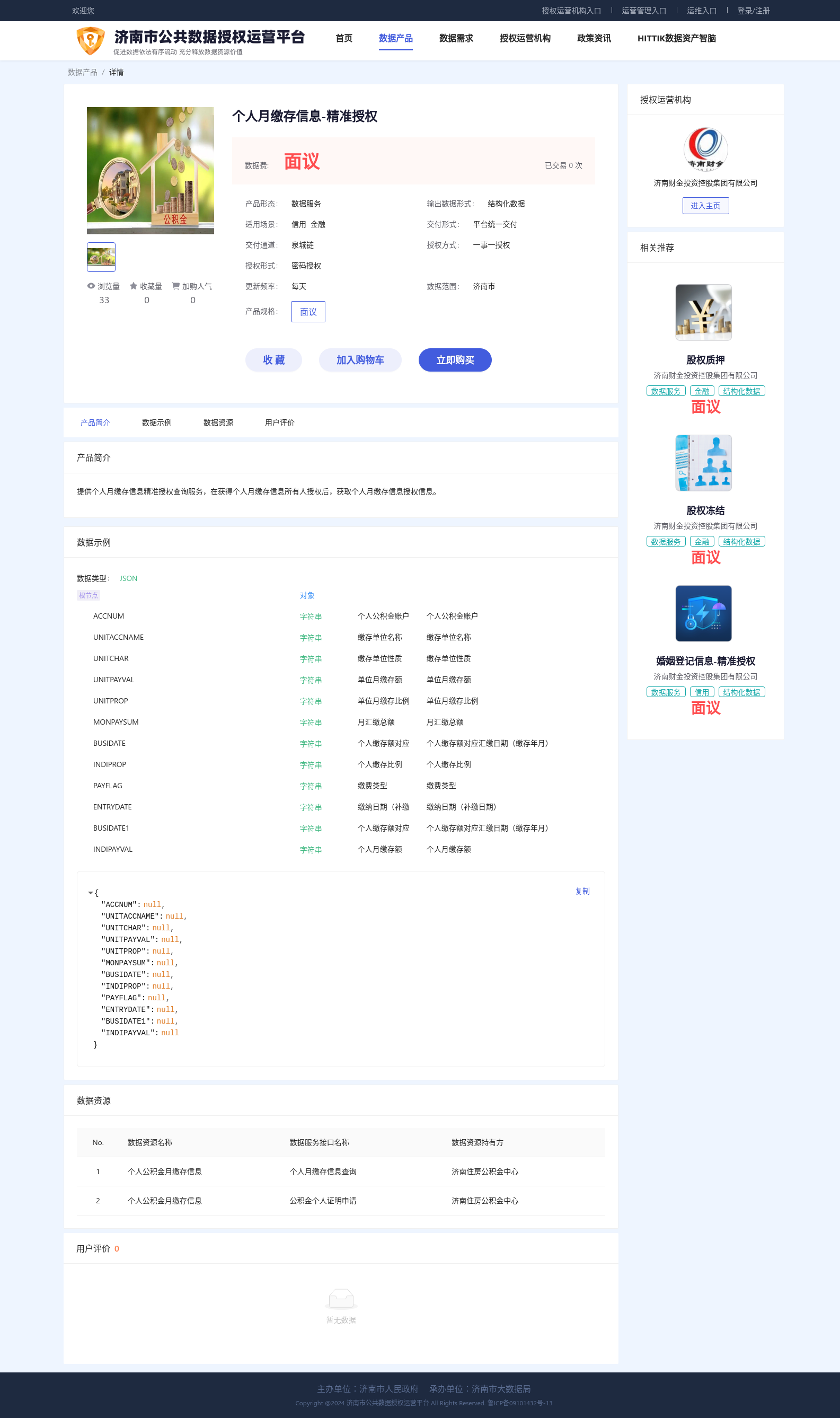Select the small product thumbnail
This screenshot has height=1418, width=840.
[101, 257]
